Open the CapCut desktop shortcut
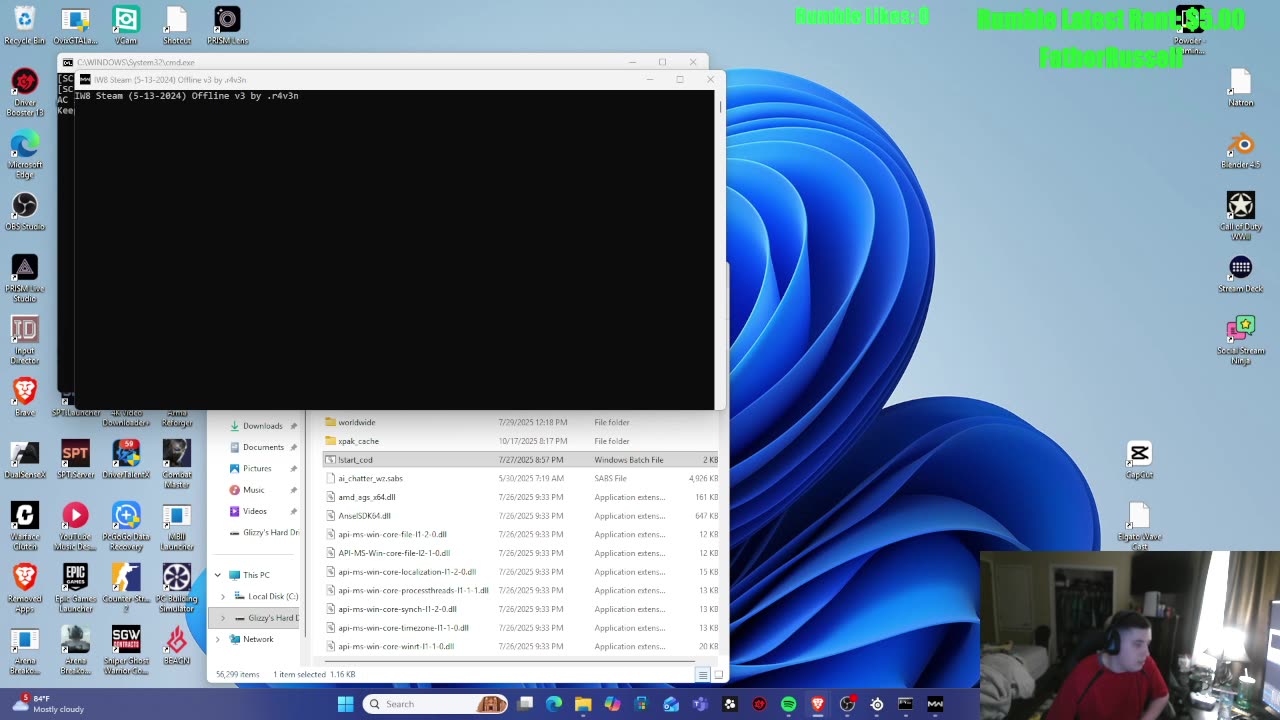Viewport: 1280px width, 720px height. pyautogui.click(x=1139, y=455)
